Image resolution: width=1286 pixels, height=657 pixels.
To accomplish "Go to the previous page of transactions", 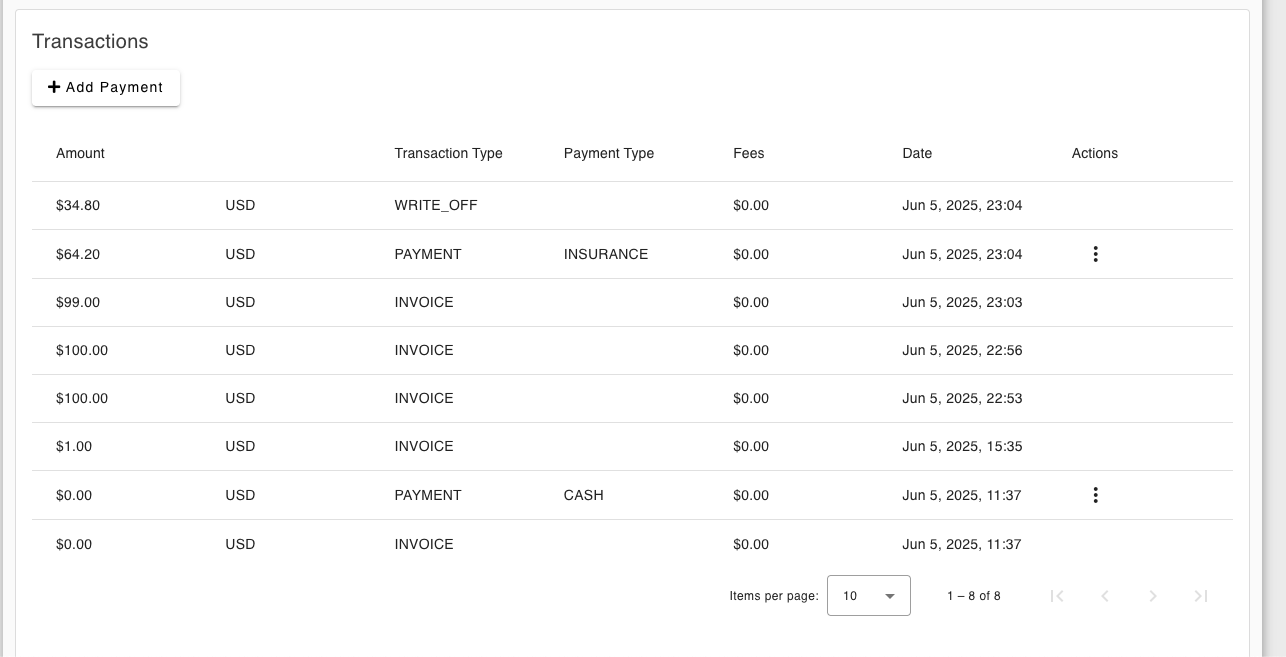I will coord(1105,595).
